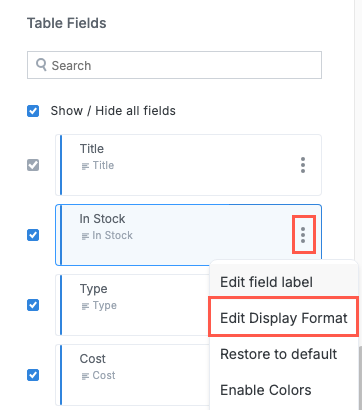Focus the Search fields input
The height and width of the screenshot is (410, 362).
[174, 65]
